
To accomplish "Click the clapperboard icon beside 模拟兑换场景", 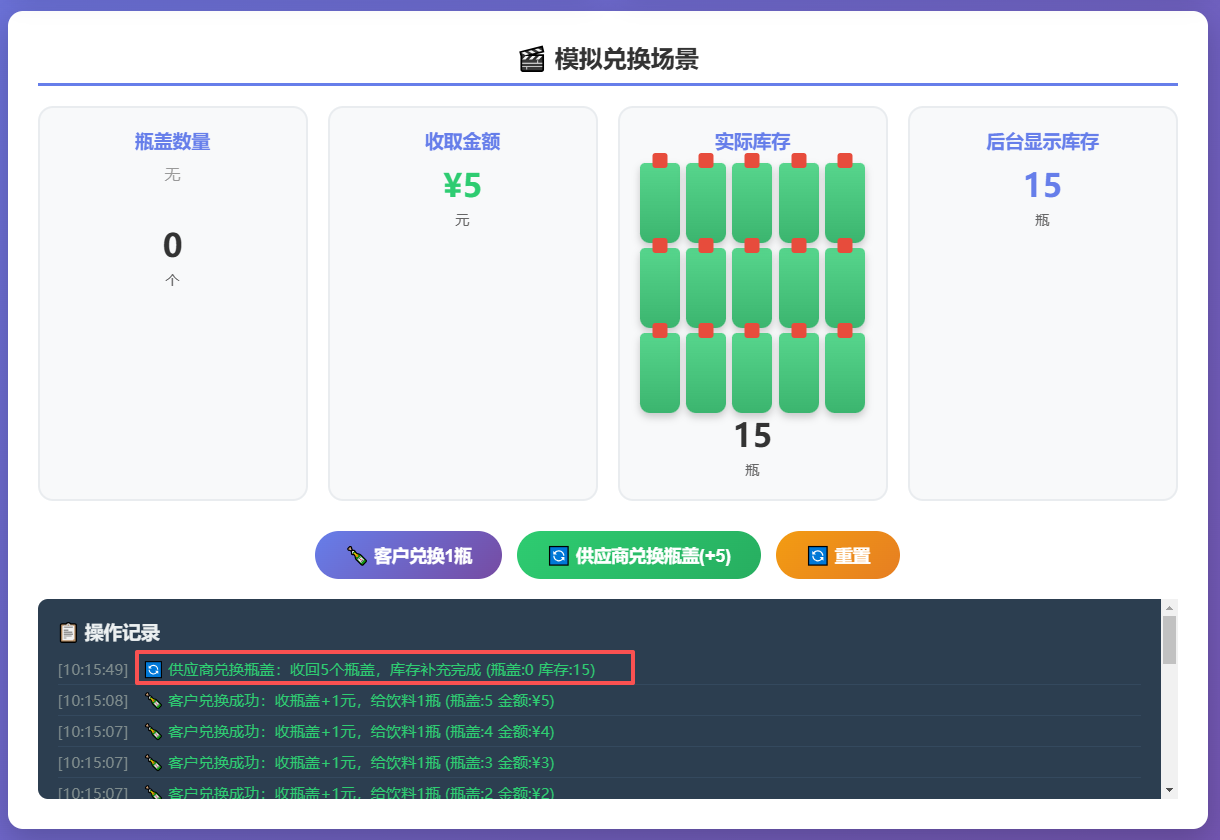I will [x=532, y=60].
